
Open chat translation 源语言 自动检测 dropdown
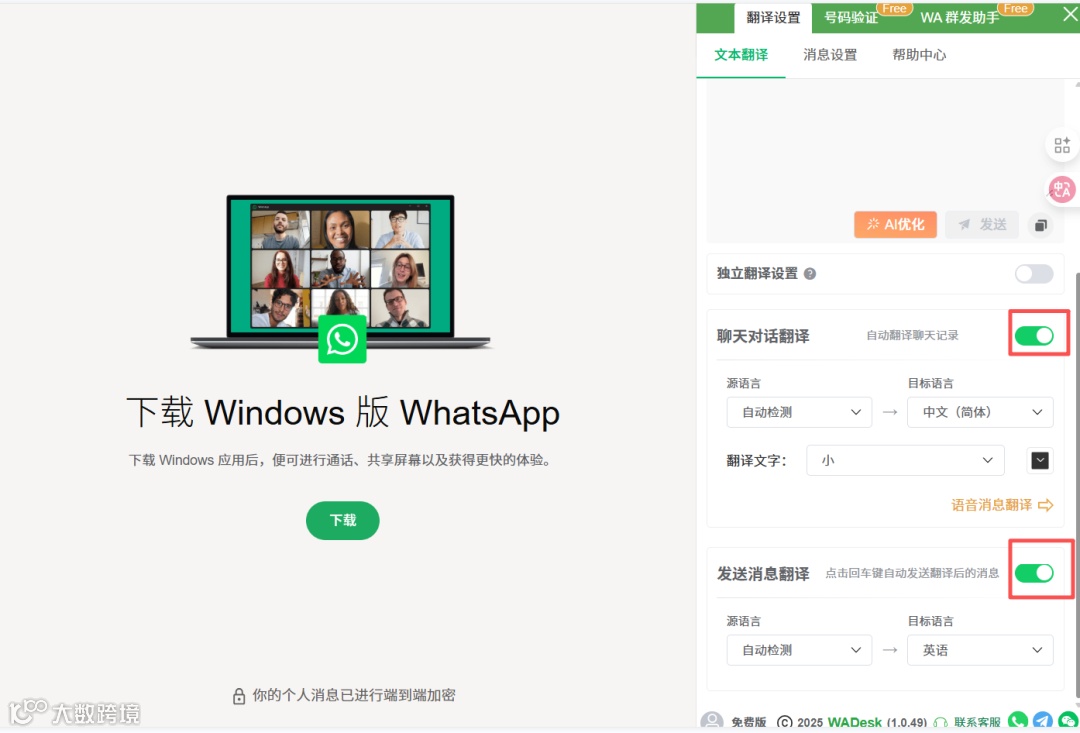800,412
